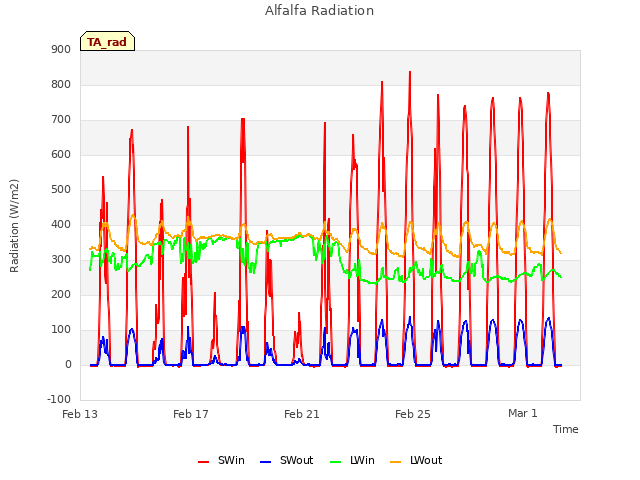Click the 400 y-axis tick label
The image size is (640, 480).
[x=61, y=224]
